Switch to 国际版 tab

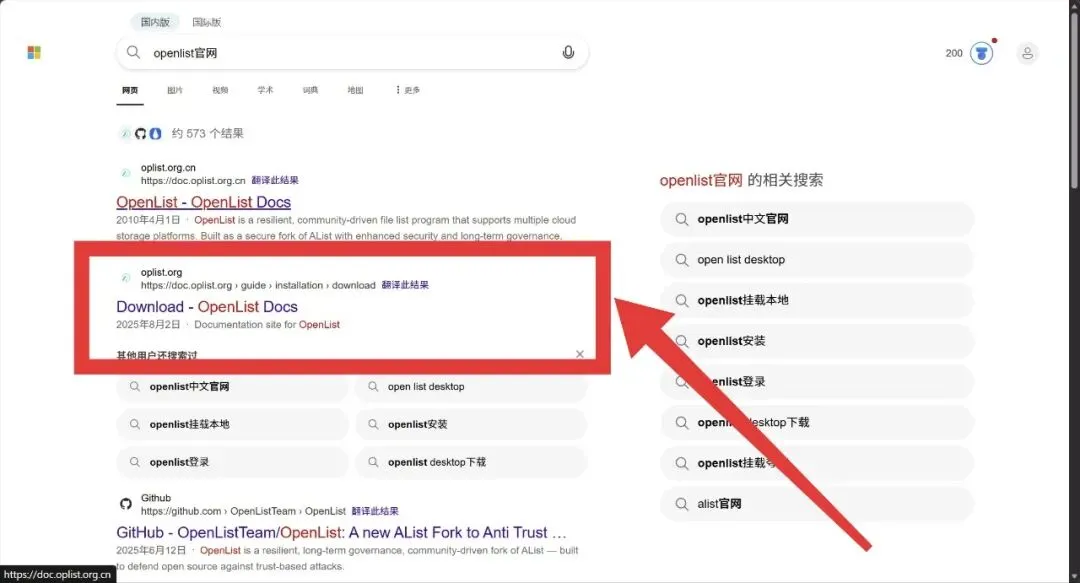point(207,22)
